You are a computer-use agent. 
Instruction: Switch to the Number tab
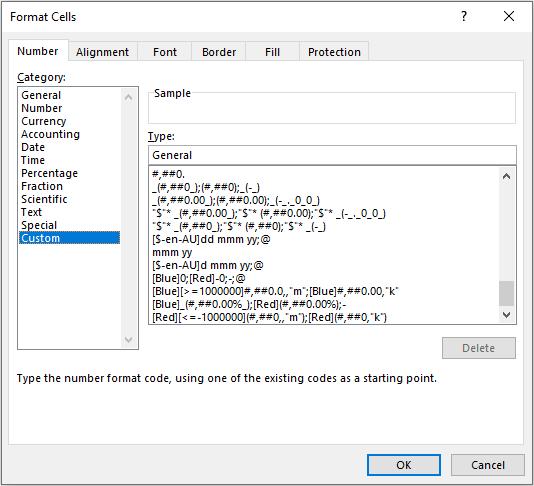[38, 51]
